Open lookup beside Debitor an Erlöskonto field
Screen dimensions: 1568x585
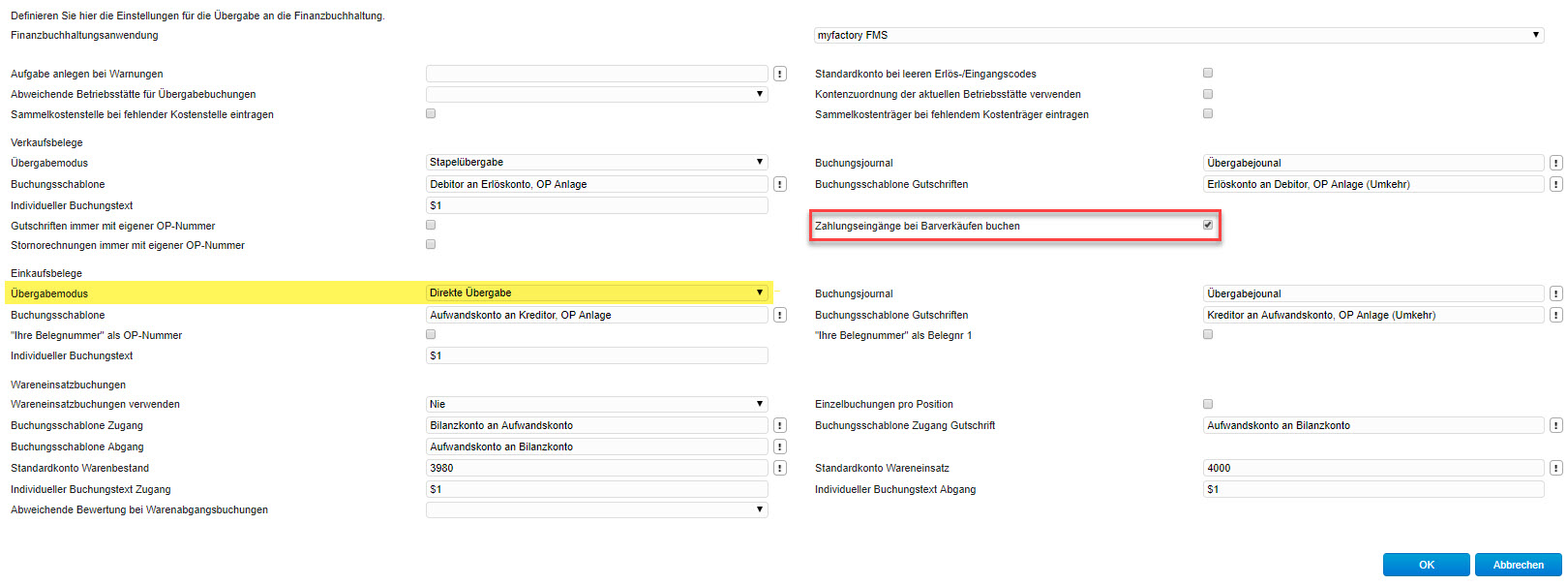[780, 184]
